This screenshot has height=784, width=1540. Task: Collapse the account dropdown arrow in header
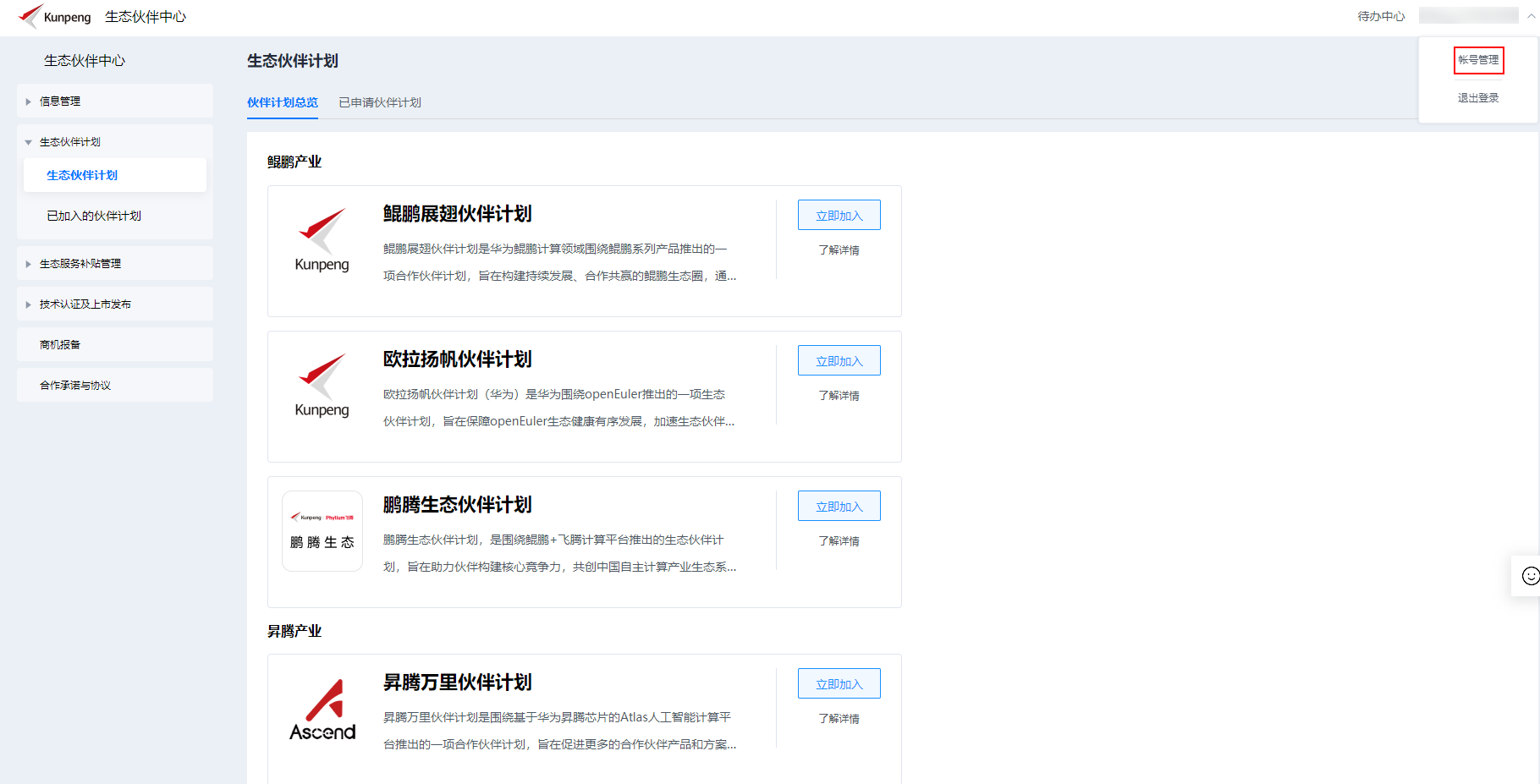tap(1531, 16)
